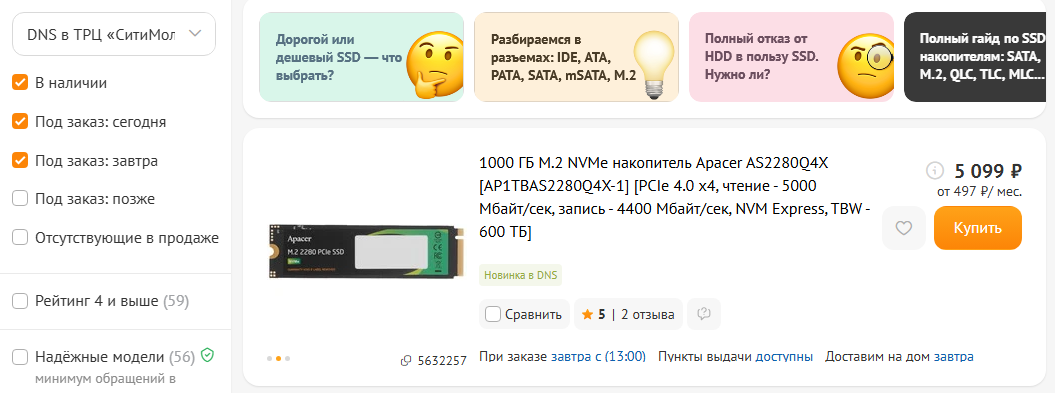Image resolution: width=1055 pixels, height=393 pixels.
Task: Open the Apacer AS2280Q4X product title link
Action: coord(674,198)
